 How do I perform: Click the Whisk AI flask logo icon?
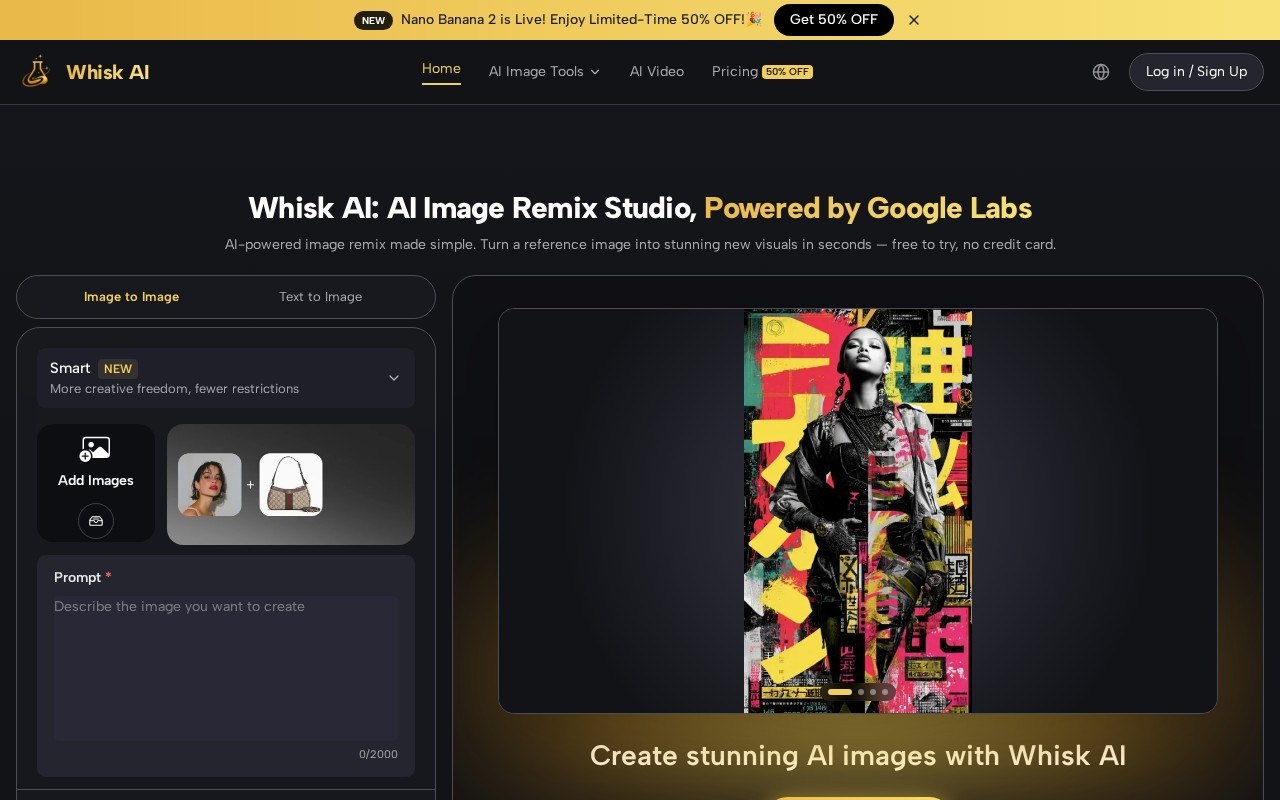36,71
